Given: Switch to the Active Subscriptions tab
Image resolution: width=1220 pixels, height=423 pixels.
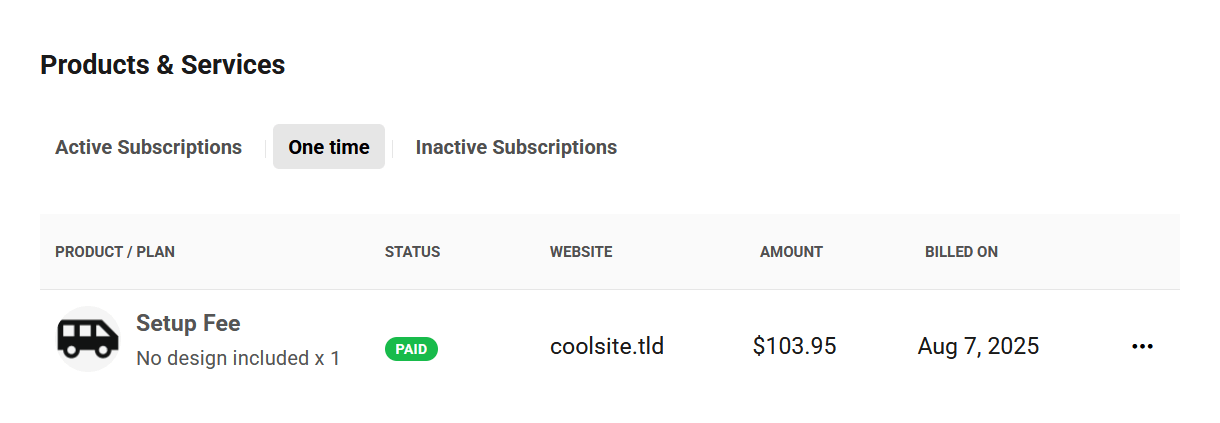Looking at the screenshot, I should click(x=148, y=147).
